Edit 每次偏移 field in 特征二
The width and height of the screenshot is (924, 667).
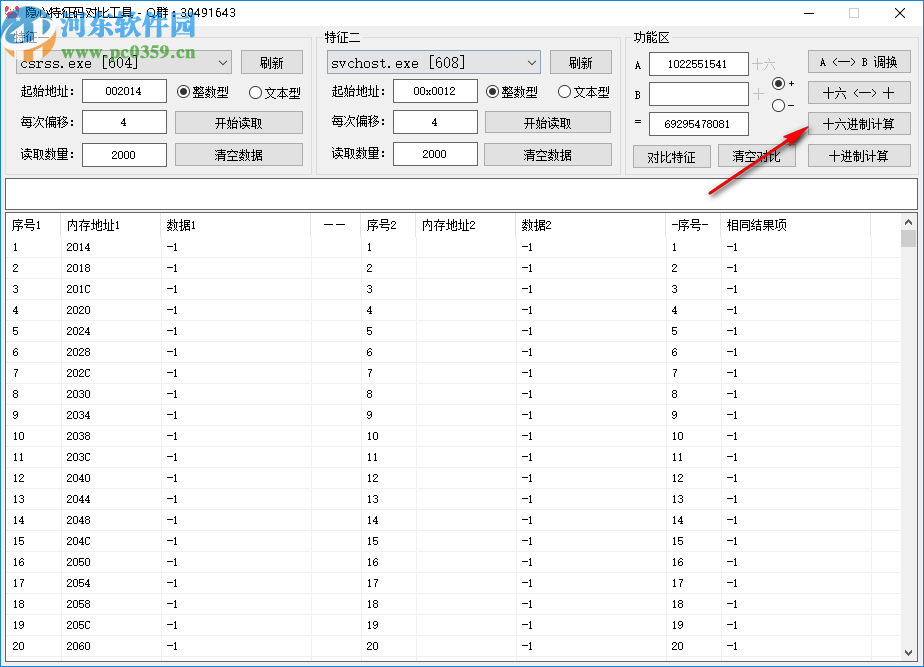[435, 122]
